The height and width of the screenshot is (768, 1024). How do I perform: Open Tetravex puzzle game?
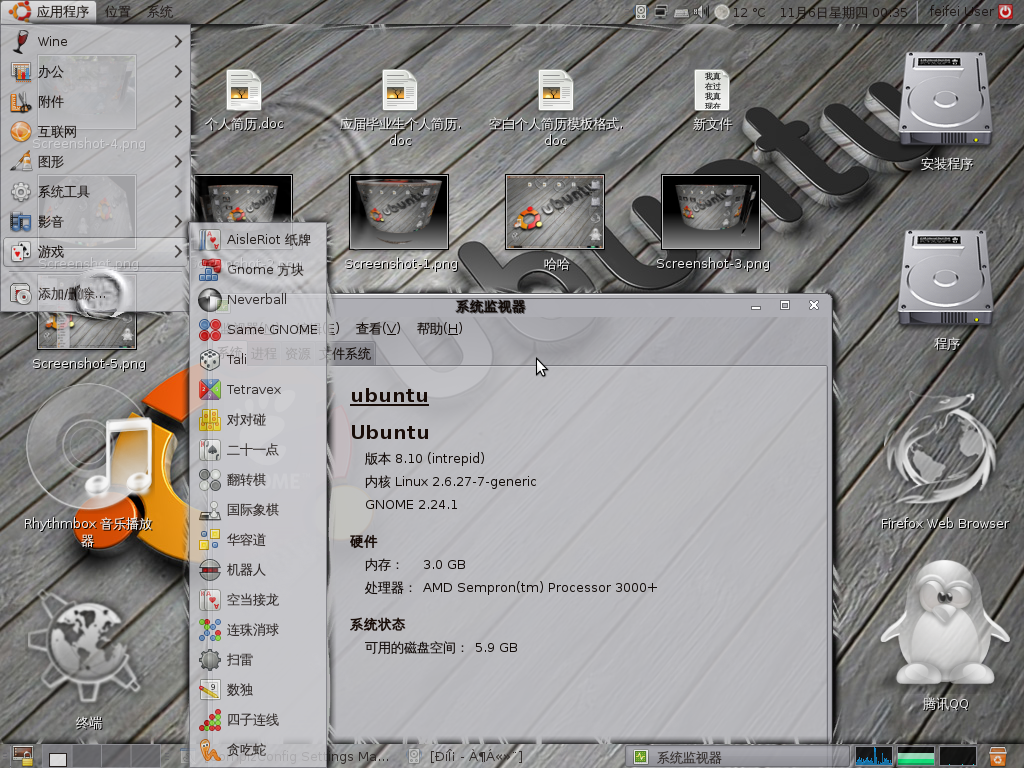click(257, 390)
